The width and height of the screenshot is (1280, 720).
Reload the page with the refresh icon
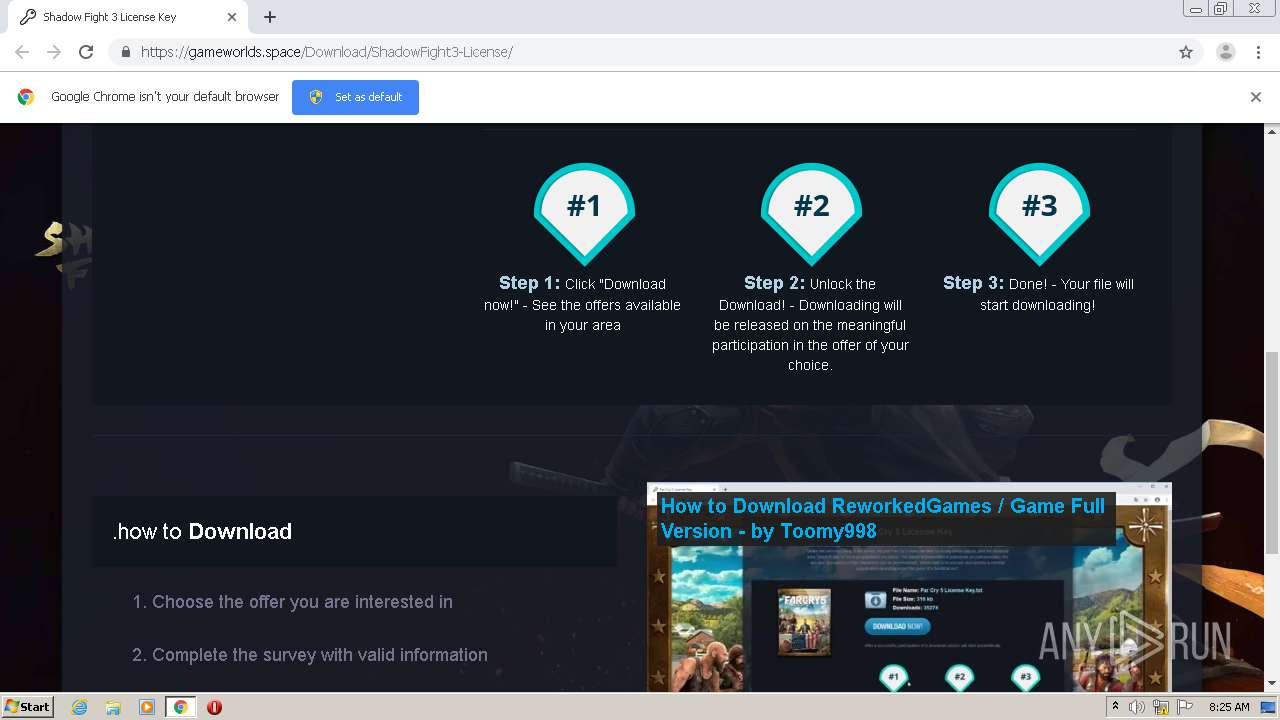(x=86, y=52)
